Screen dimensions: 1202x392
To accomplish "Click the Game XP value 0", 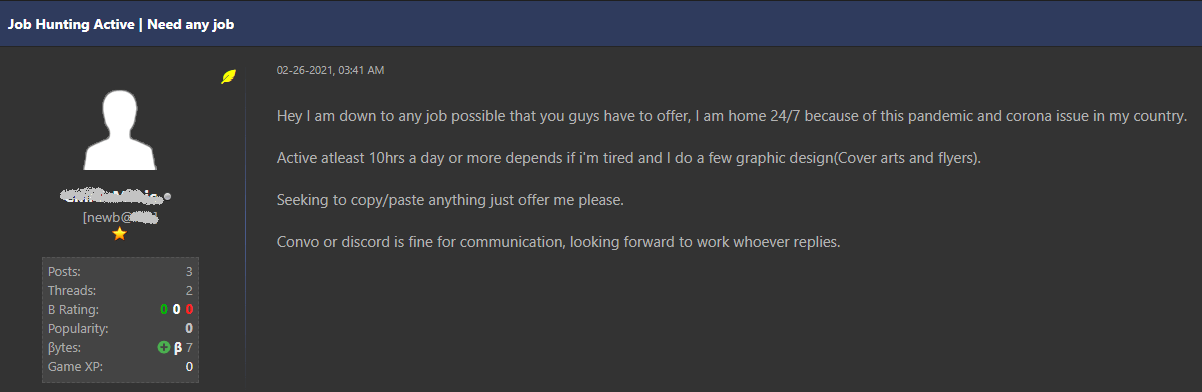I will (x=189, y=366).
